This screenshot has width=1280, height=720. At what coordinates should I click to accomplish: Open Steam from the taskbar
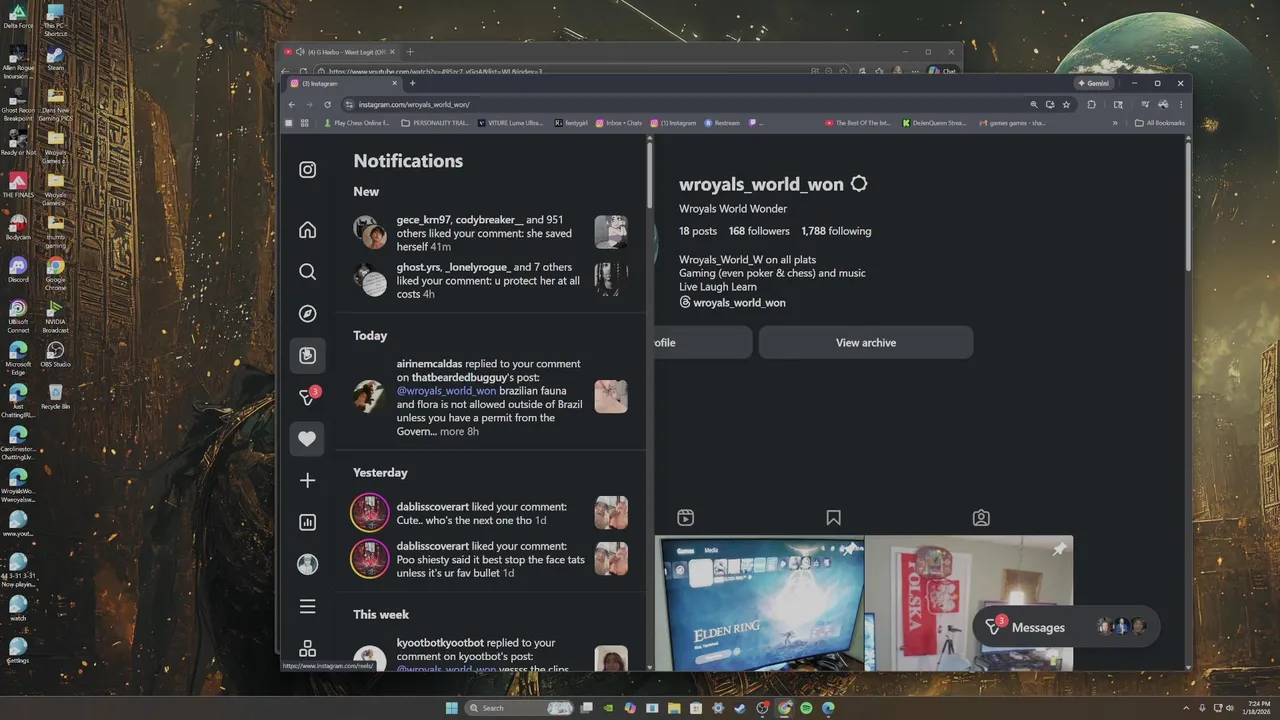740,708
